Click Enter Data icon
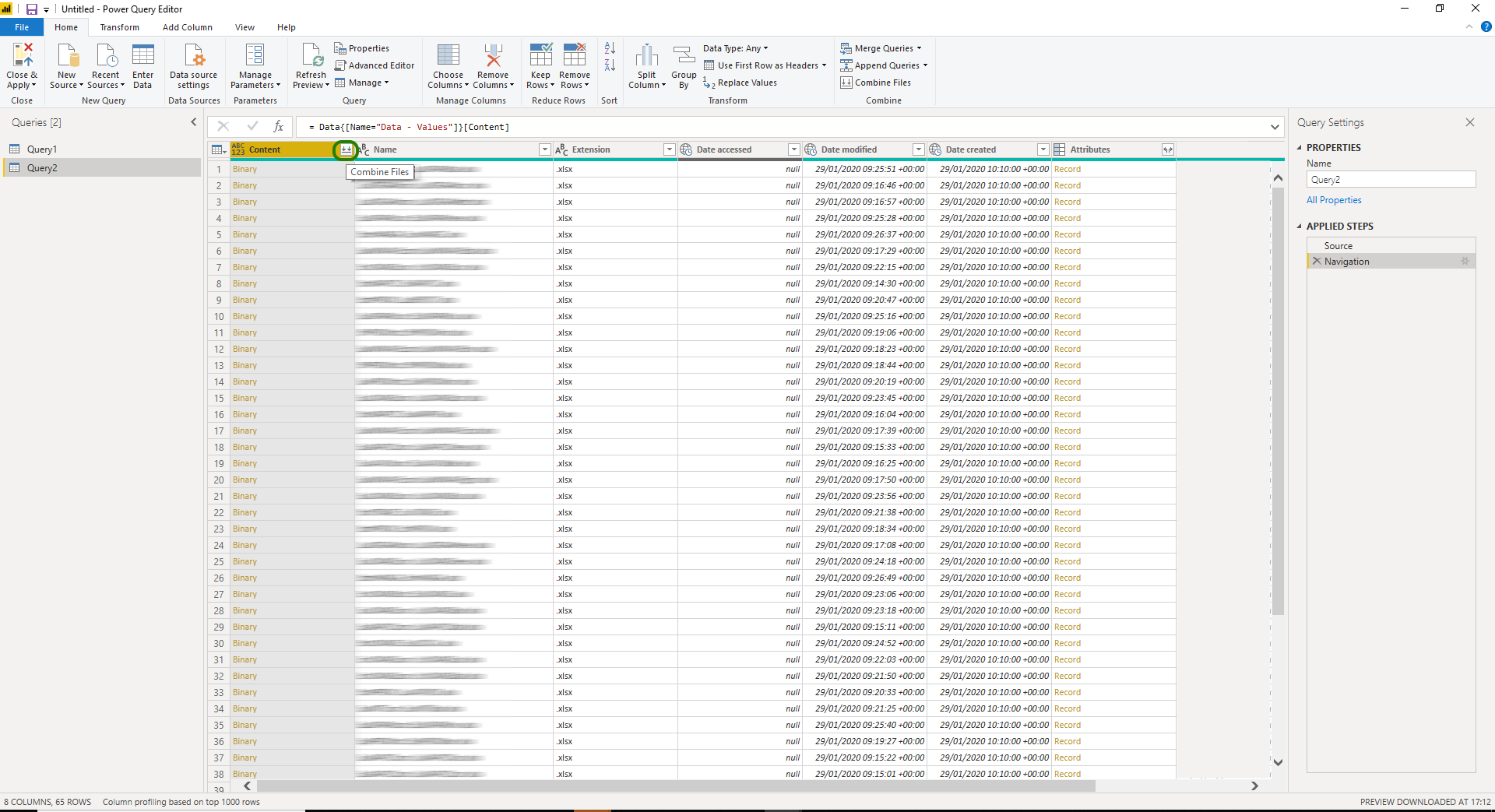 (142, 56)
